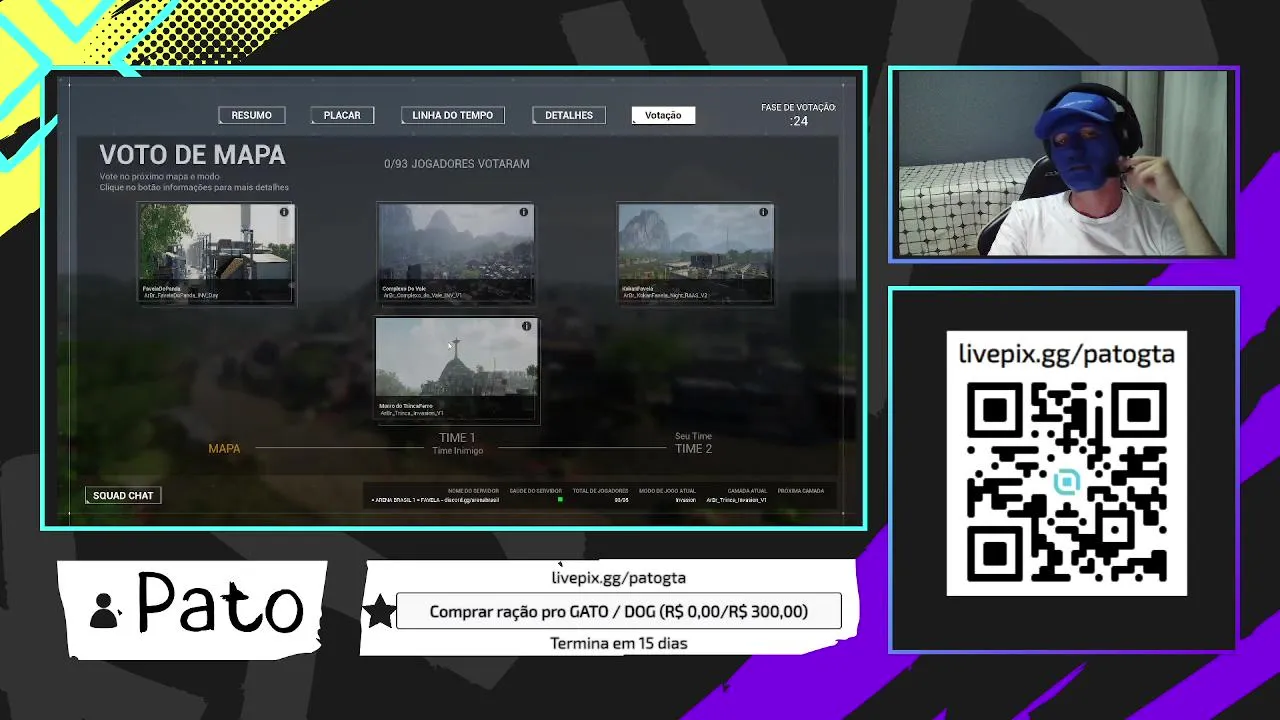
Task: Vote for the Morro do TrincaFerro map thumbnail
Action: 457,370
